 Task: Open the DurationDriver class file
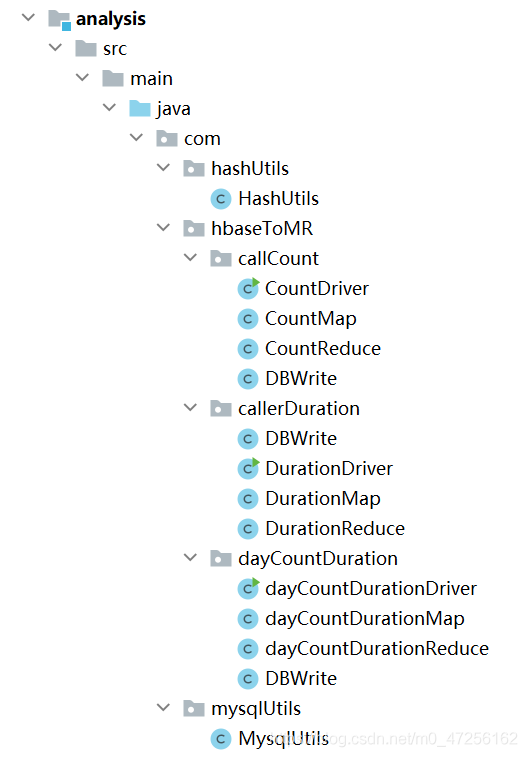[x=329, y=468]
